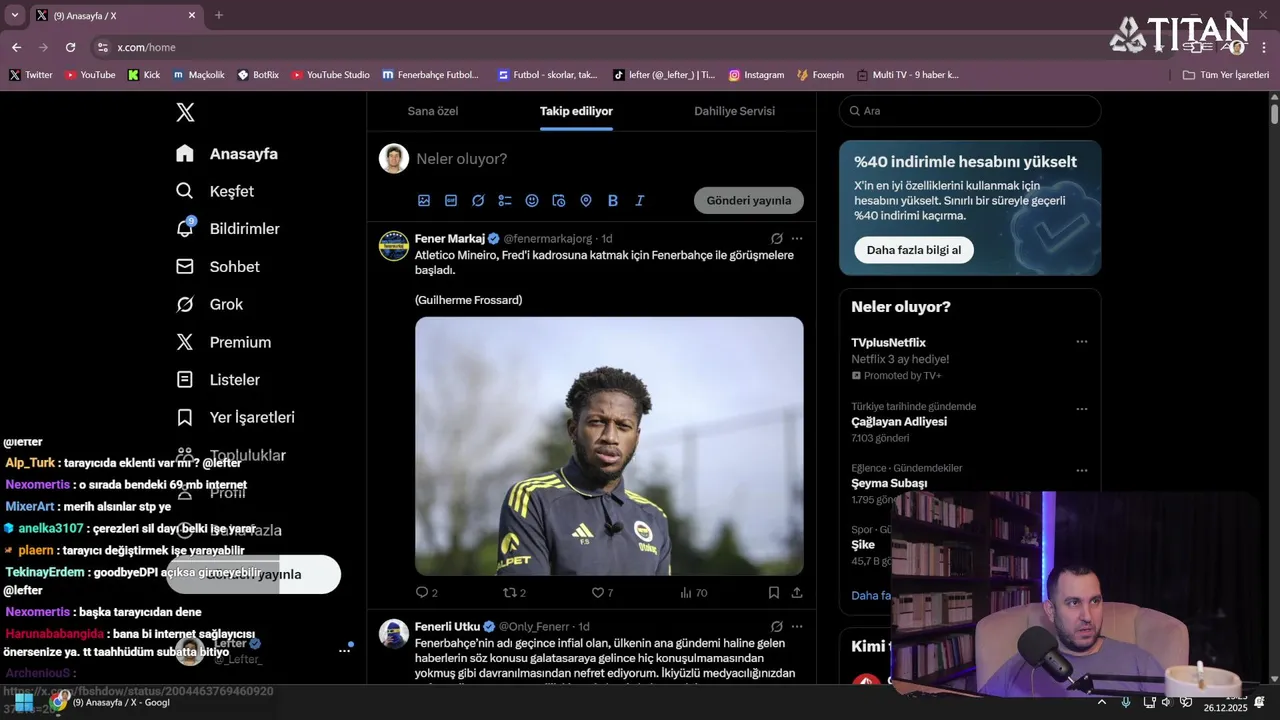
Task: Show hidden tray icons chevron
Action: [1102, 702]
